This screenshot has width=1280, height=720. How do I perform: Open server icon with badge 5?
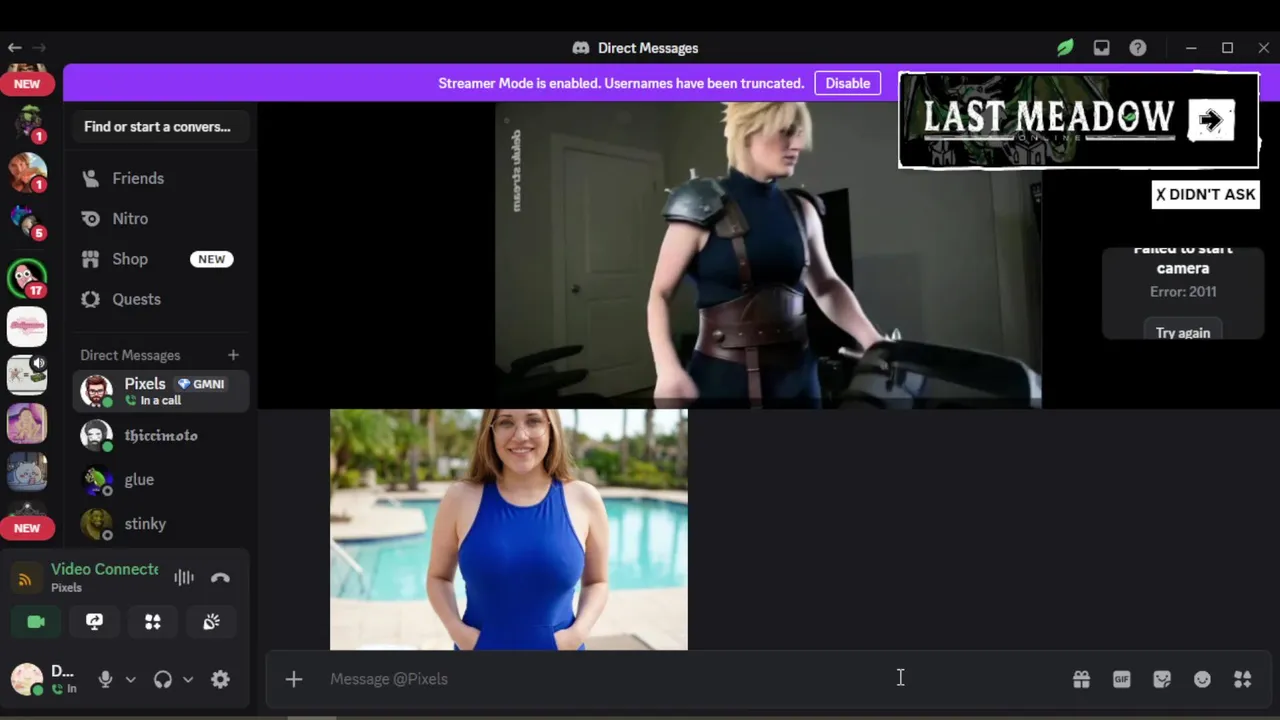(27, 221)
